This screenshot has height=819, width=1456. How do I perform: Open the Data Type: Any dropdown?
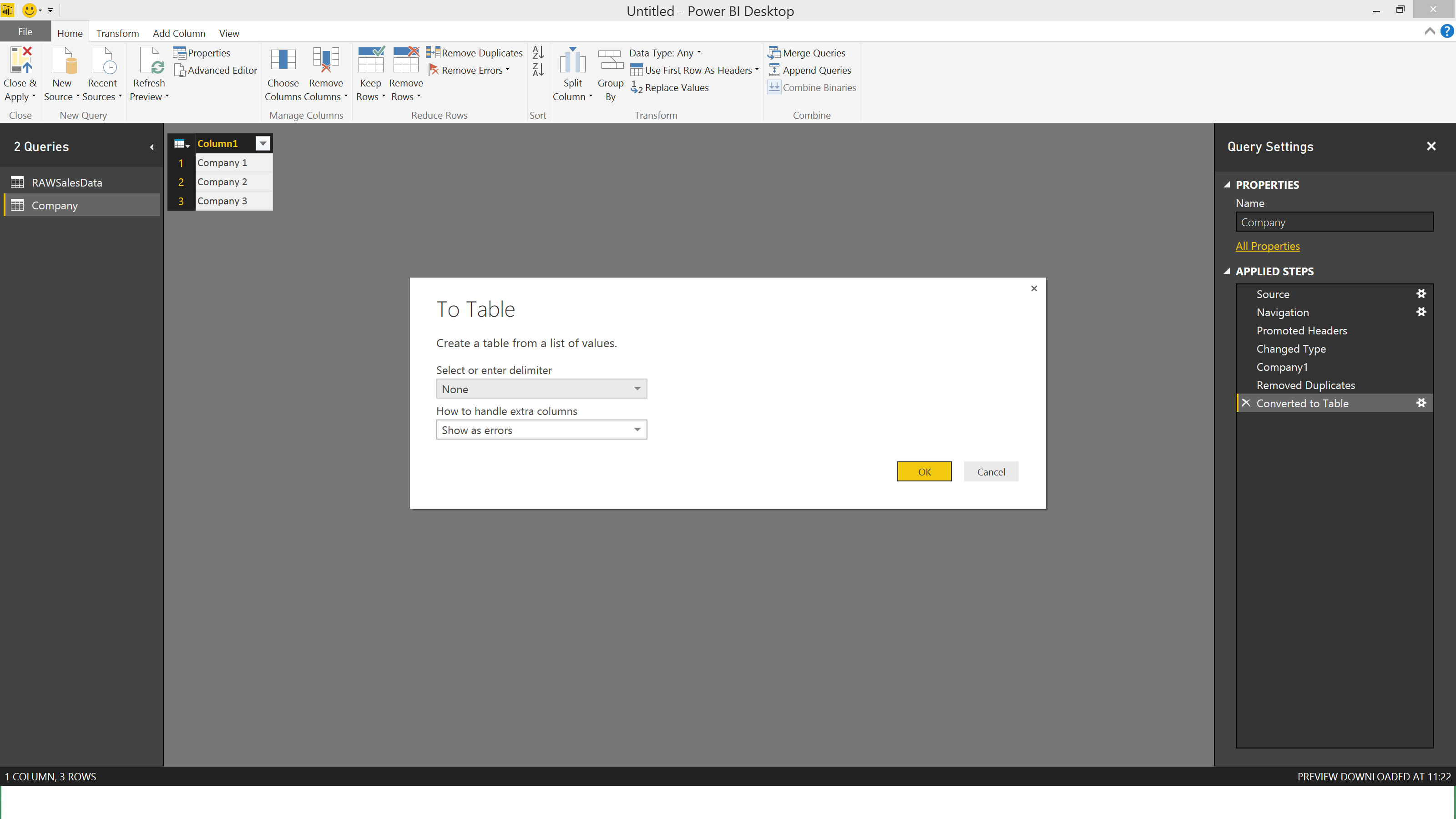coord(665,53)
